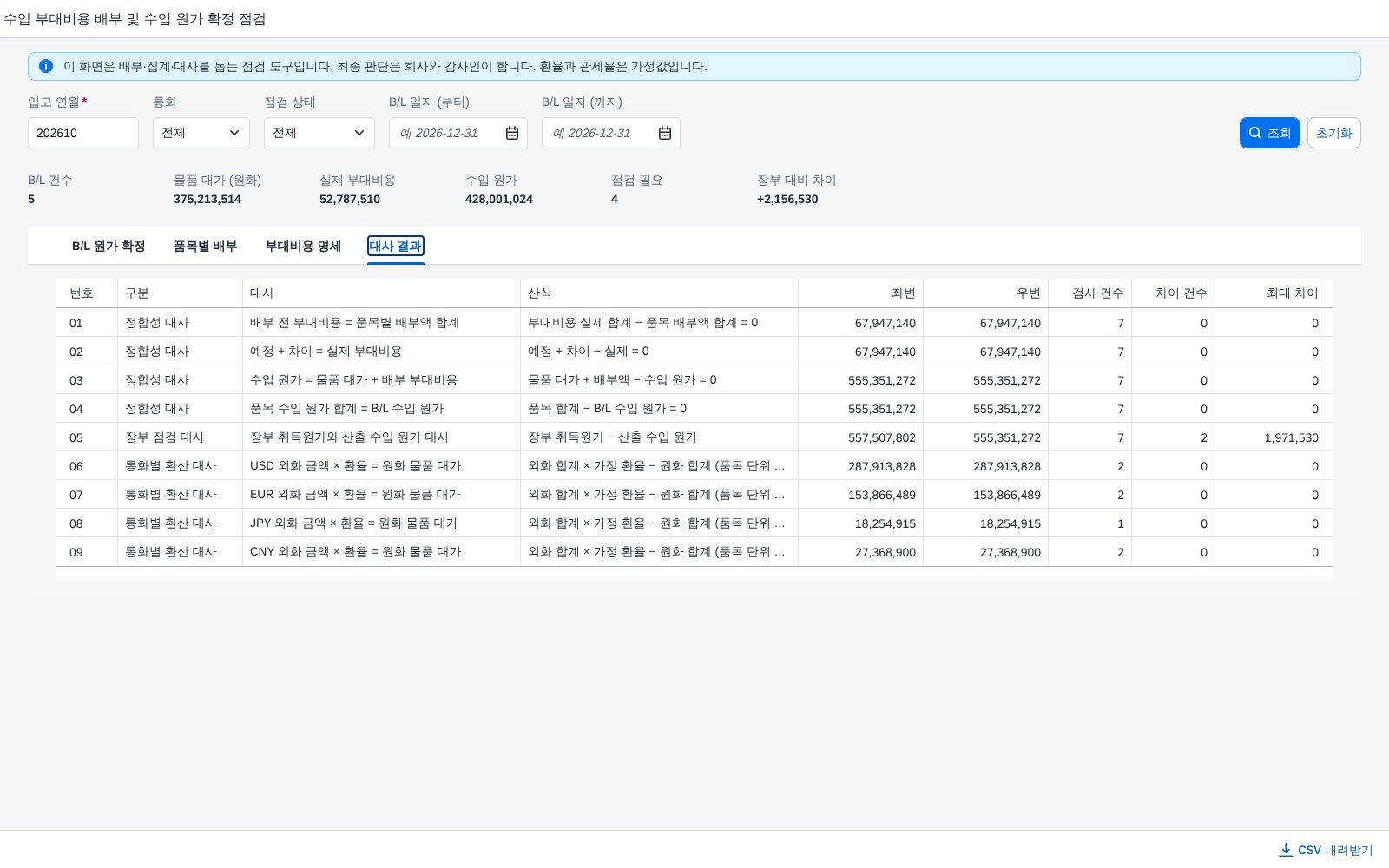Select the EUR 외화 금액 환산 대사 row
The height and width of the screenshot is (868, 1389).
pyautogui.click(x=694, y=495)
